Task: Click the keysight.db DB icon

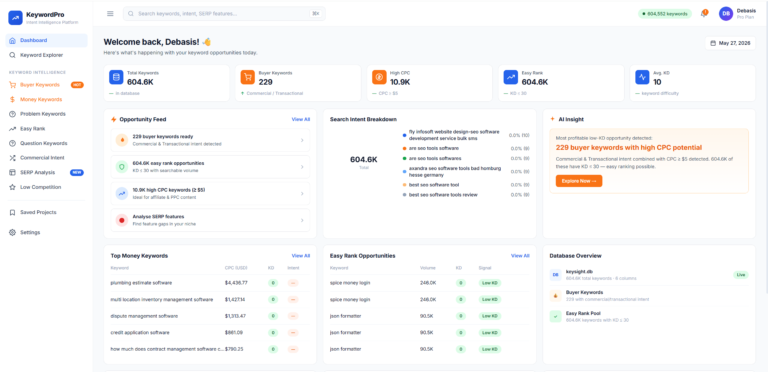Action: click(555, 275)
